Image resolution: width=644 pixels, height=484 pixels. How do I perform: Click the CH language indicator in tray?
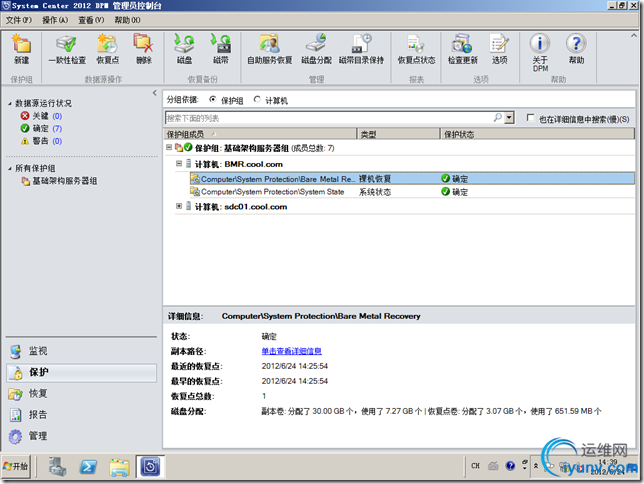[476, 466]
